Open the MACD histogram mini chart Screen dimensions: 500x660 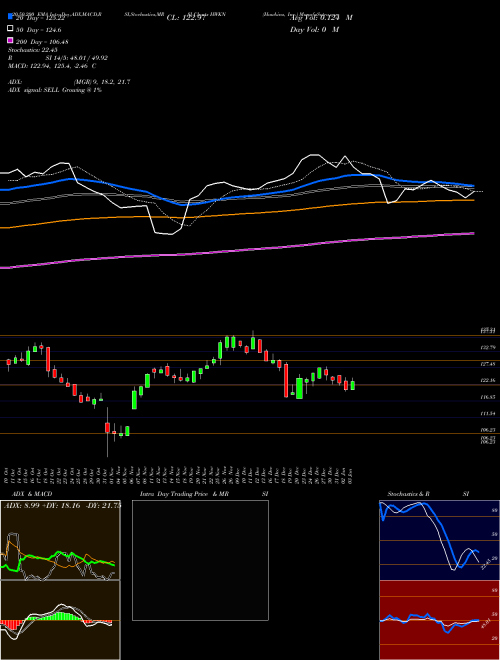[60, 620]
